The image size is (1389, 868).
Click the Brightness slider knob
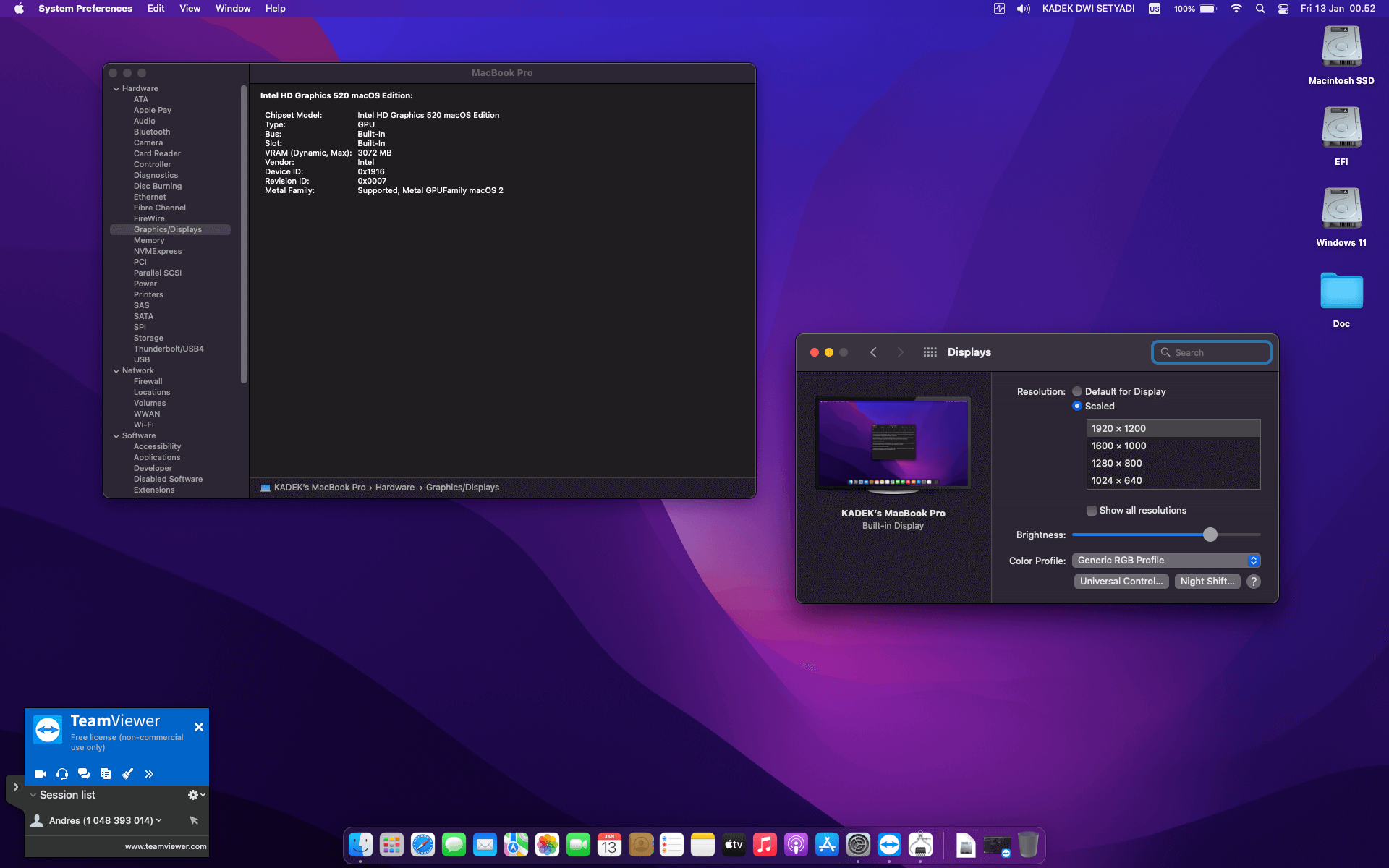[x=1210, y=535]
